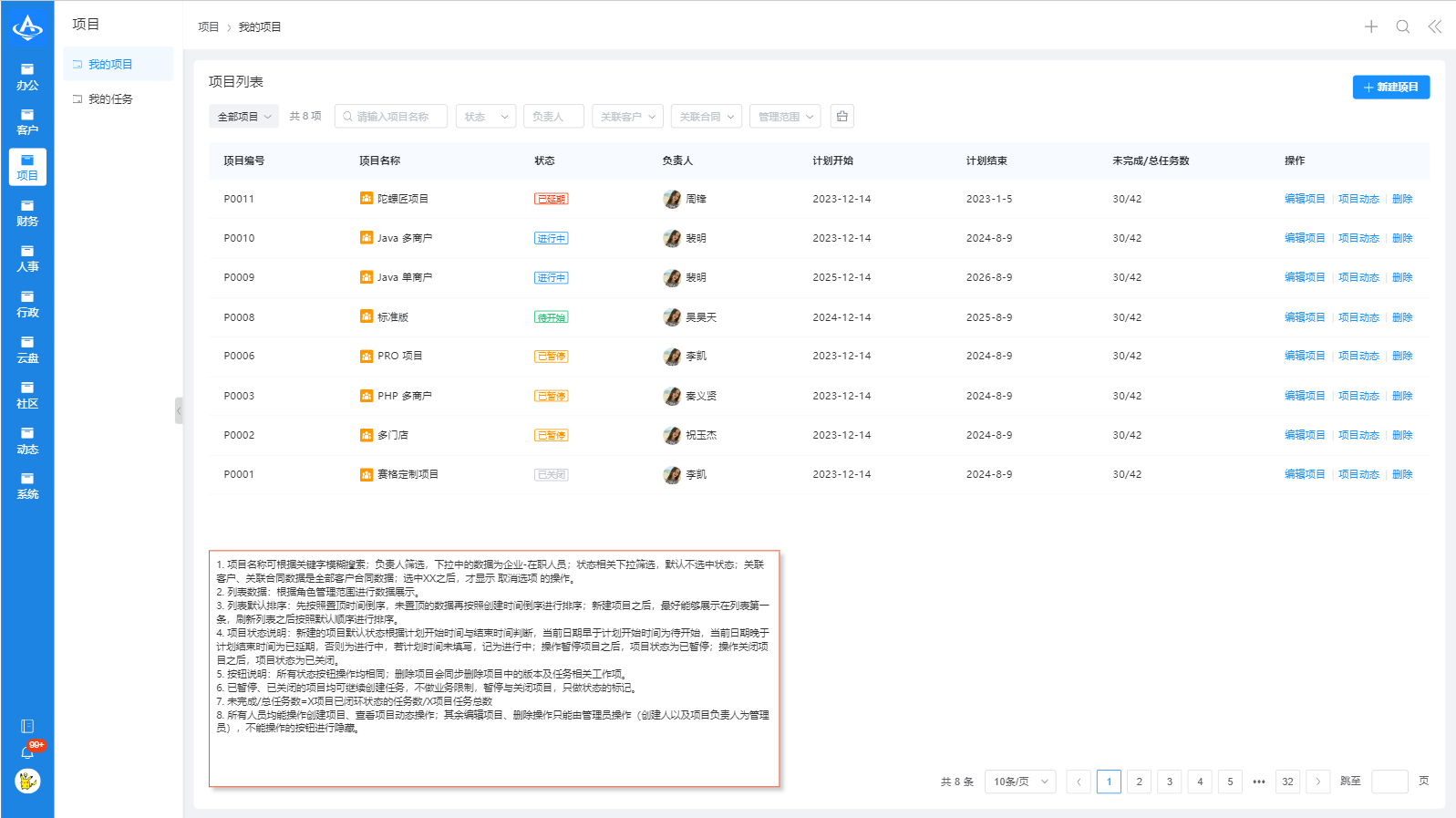Screen dimensions: 1456x818
Task: Click the 待开始 status tag in P0008
Action: 551,317
